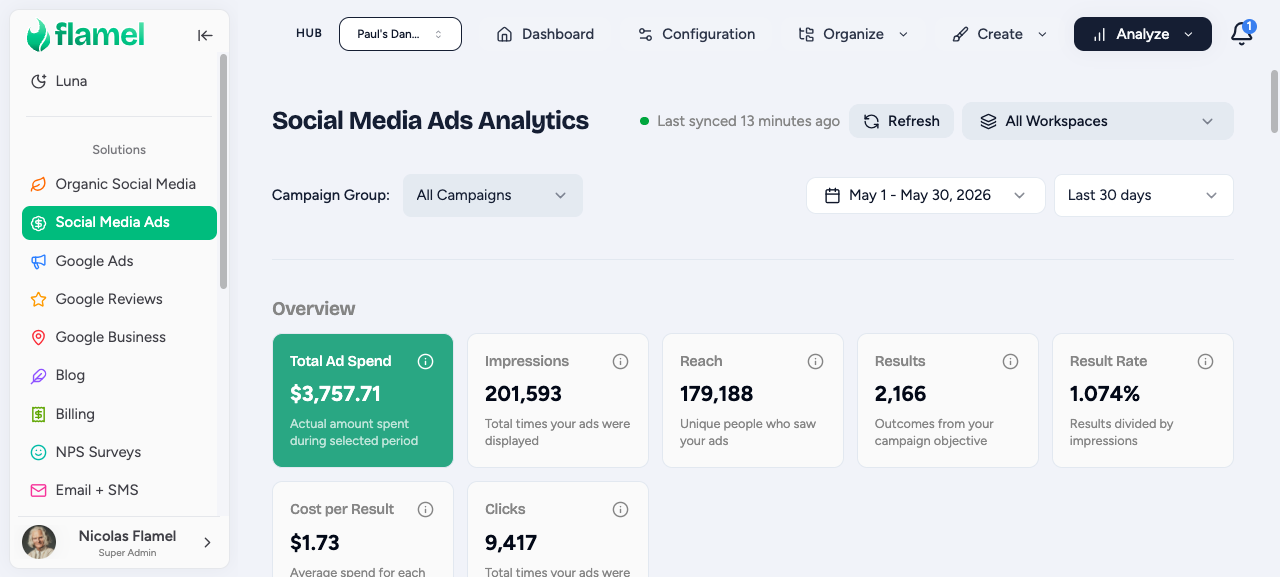Show info for Impressions

pos(620,361)
